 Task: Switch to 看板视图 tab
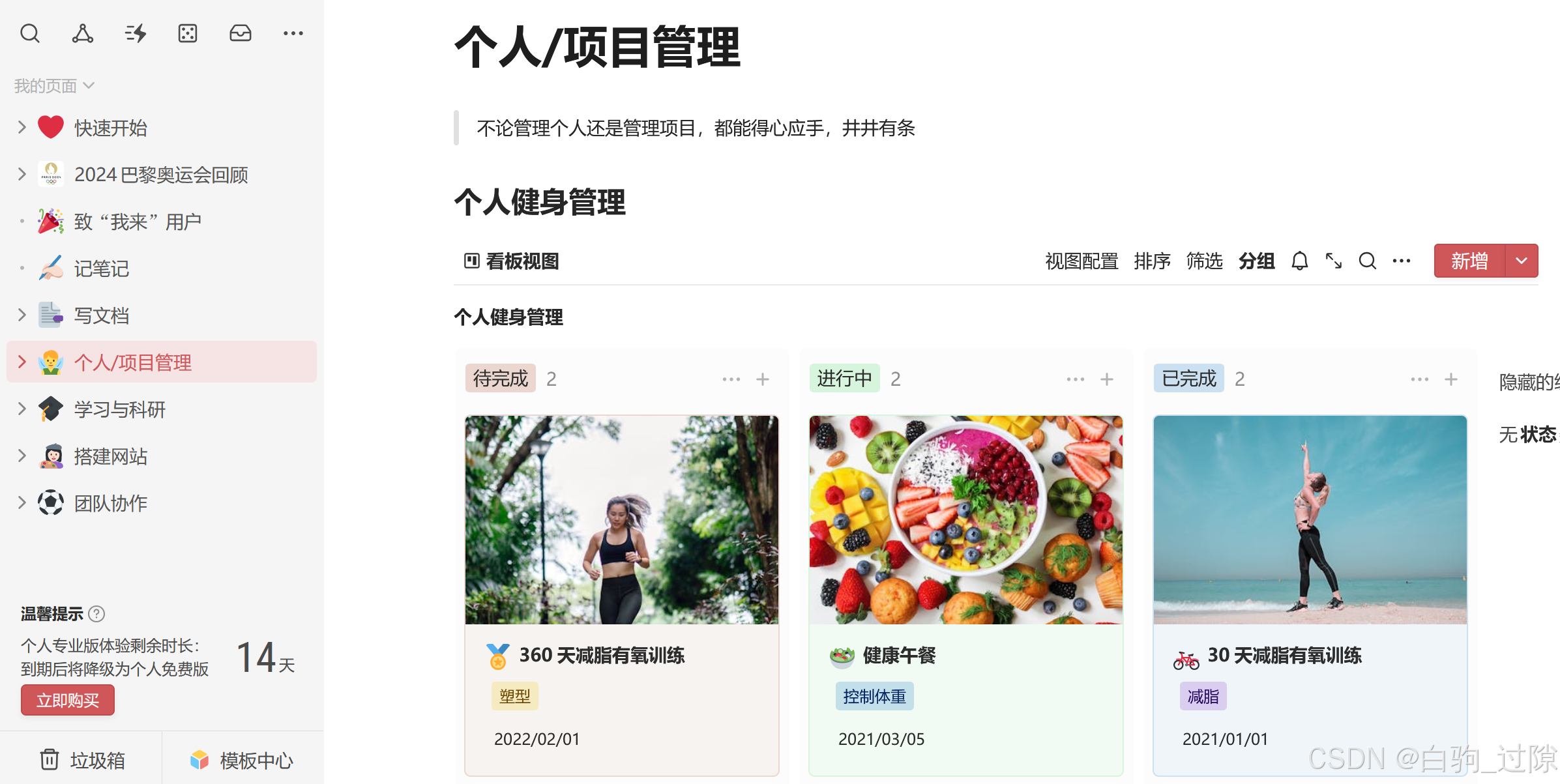[x=512, y=261]
